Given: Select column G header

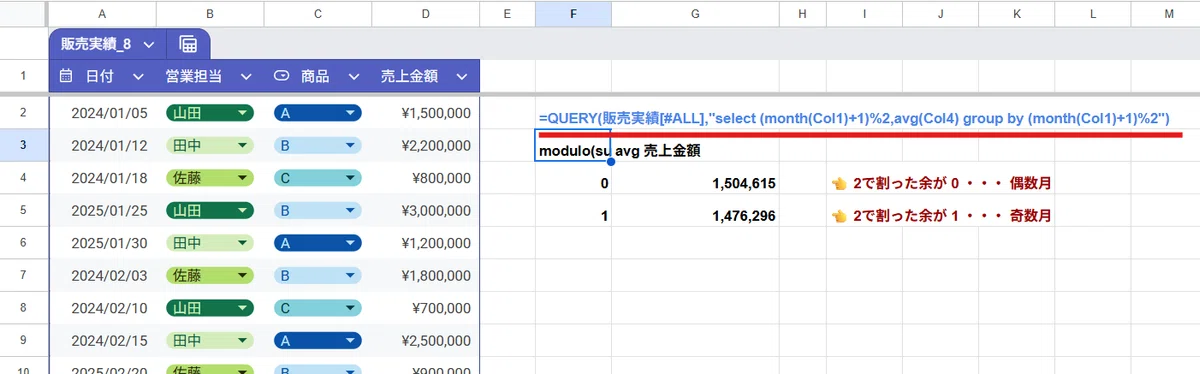Looking at the screenshot, I should pos(695,13).
